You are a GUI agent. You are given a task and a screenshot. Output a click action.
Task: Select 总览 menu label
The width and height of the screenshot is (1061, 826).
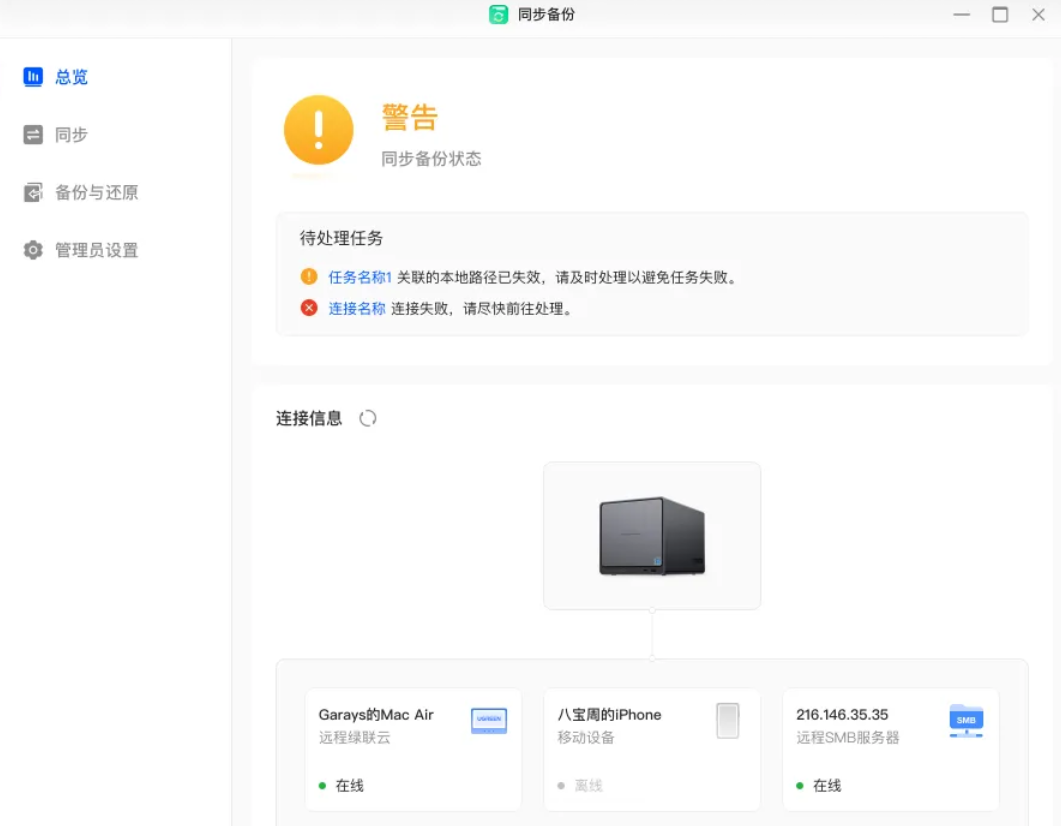point(71,77)
